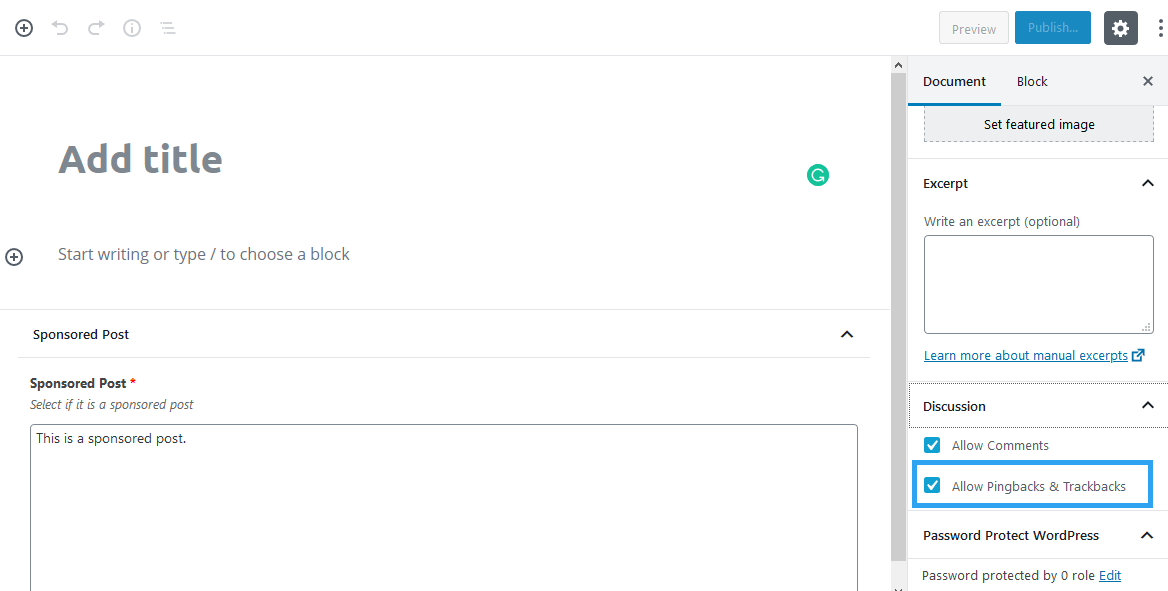Click into the excerpt text area

[1038, 284]
